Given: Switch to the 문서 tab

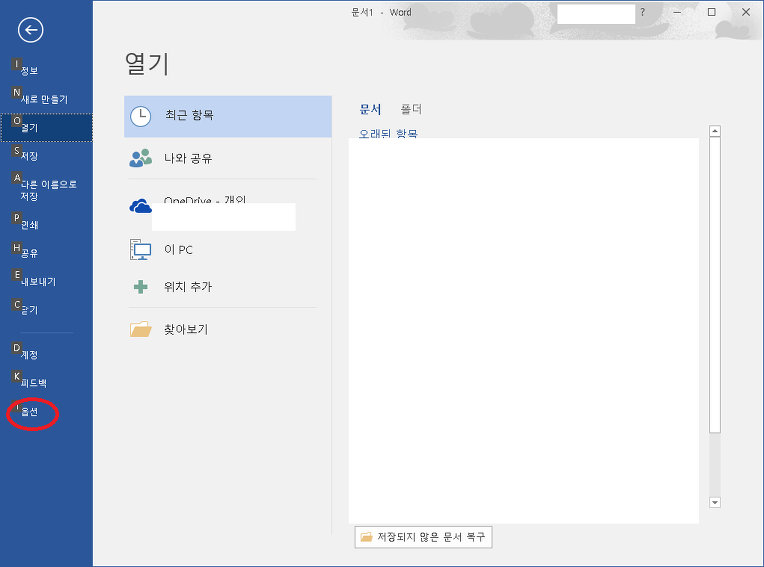Looking at the screenshot, I should pos(370,109).
